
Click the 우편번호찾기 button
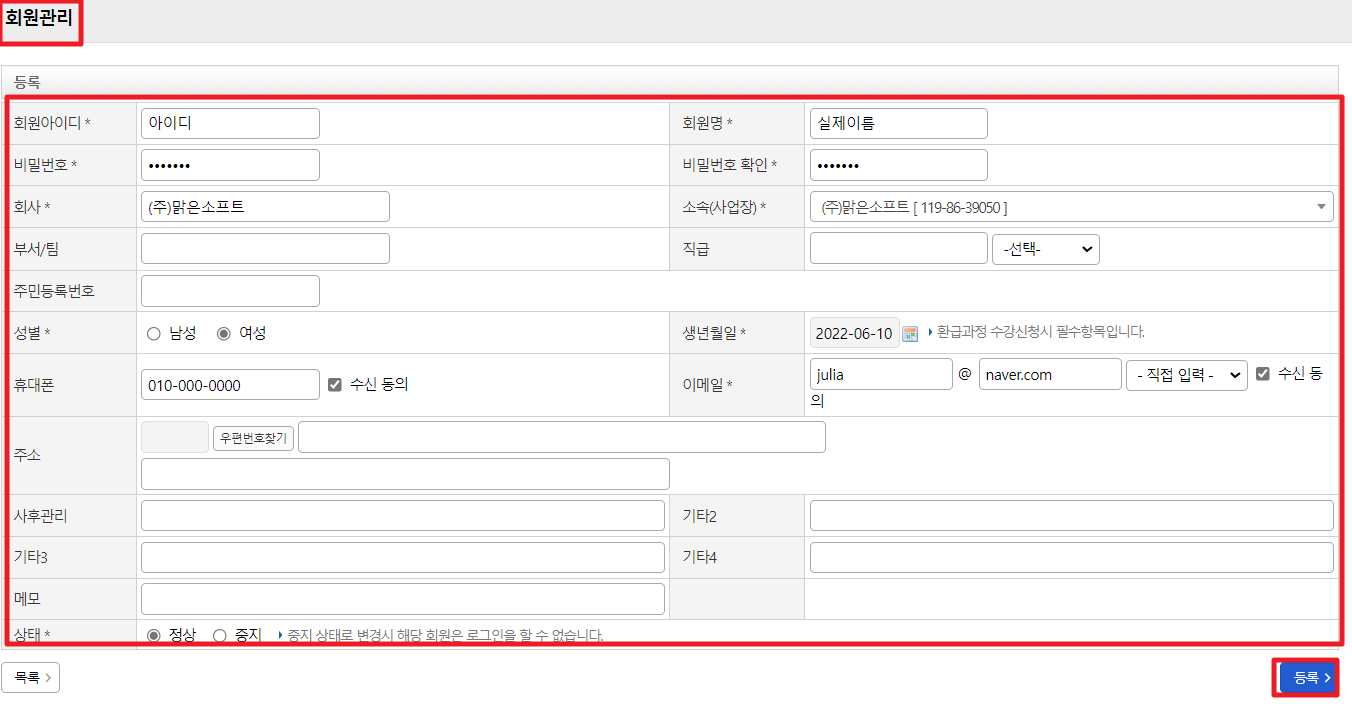[253, 438]
